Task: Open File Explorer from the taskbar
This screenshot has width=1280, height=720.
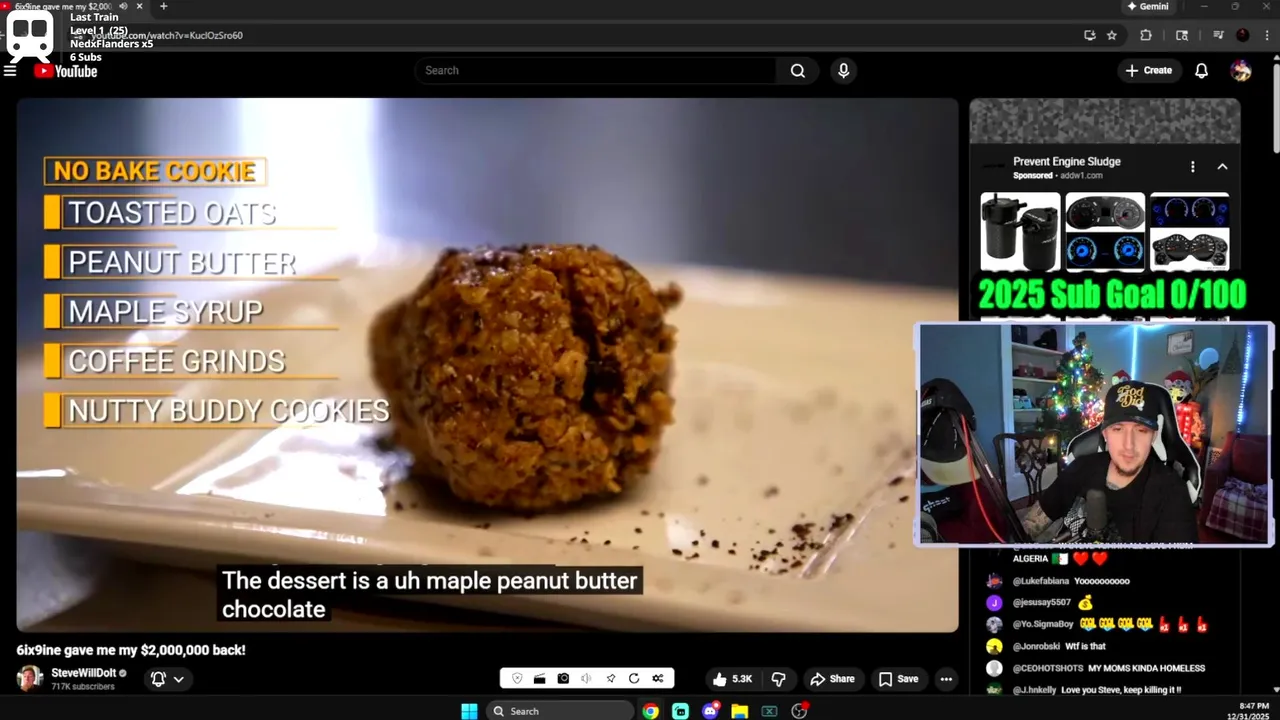Action: 739,711
